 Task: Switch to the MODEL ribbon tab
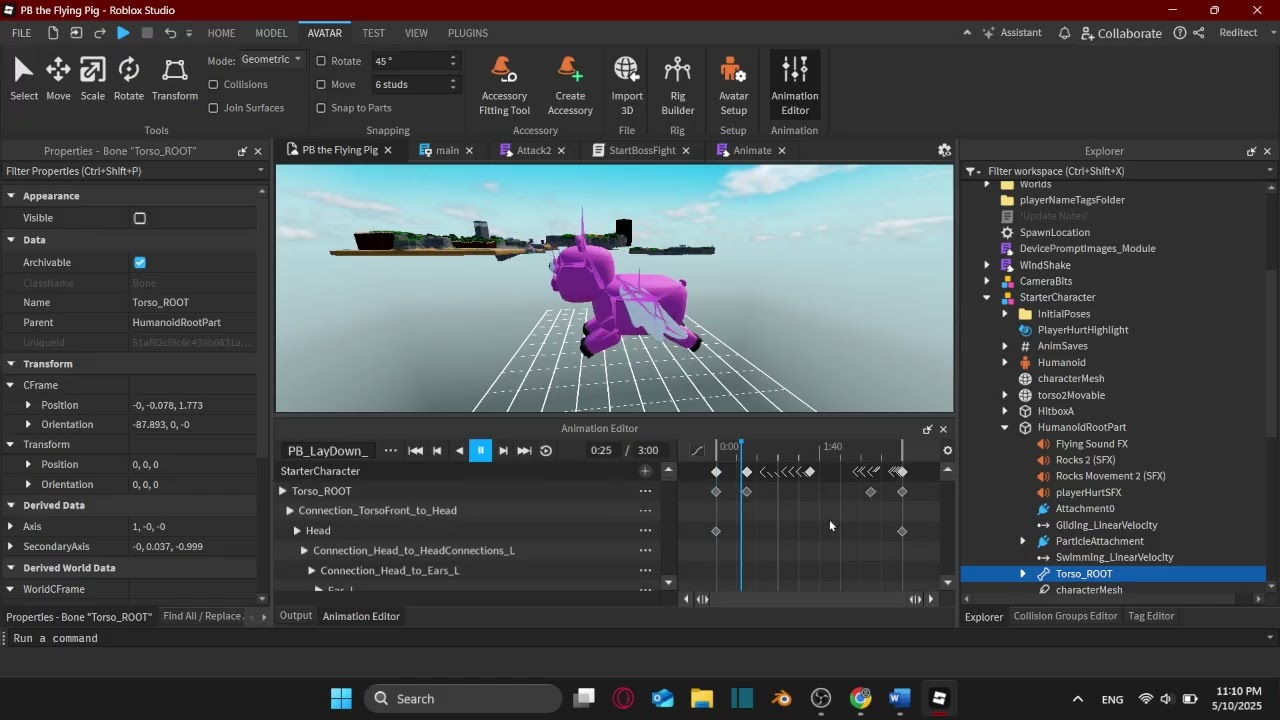click(271, 33)
